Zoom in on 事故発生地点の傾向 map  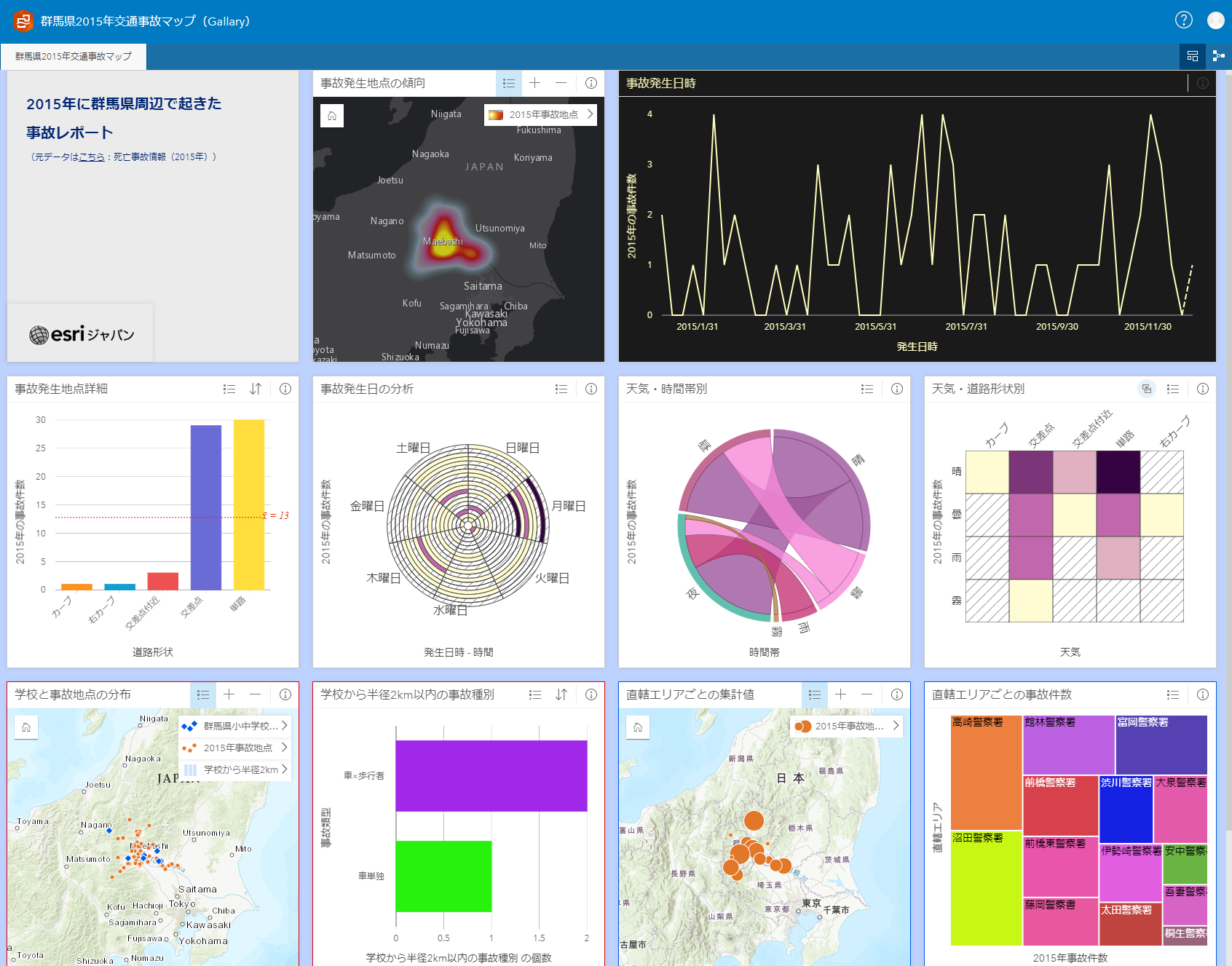535,83
